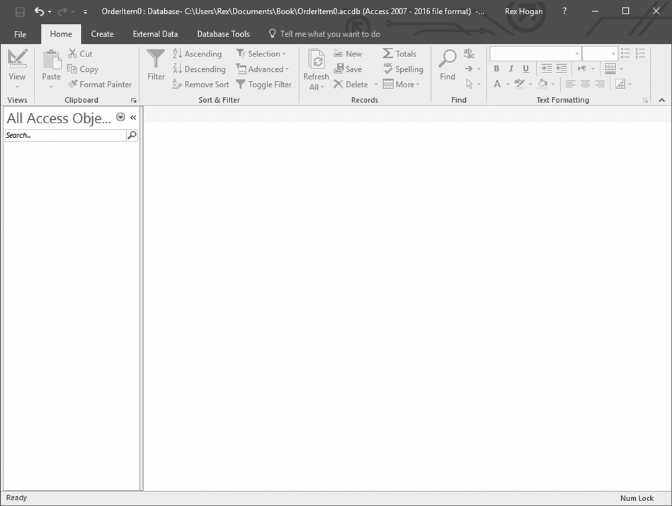Collapse the navigation pane with chevrons
This screenshot has width=672, height=506.
click(x=133, y=117)
